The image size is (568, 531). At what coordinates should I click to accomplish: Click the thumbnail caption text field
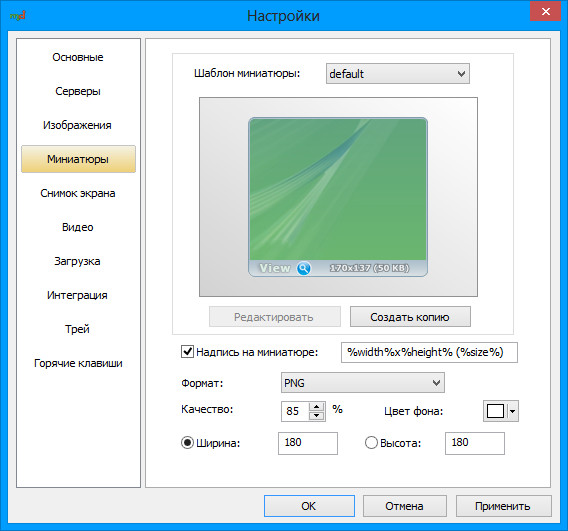[x=429, y=352]
